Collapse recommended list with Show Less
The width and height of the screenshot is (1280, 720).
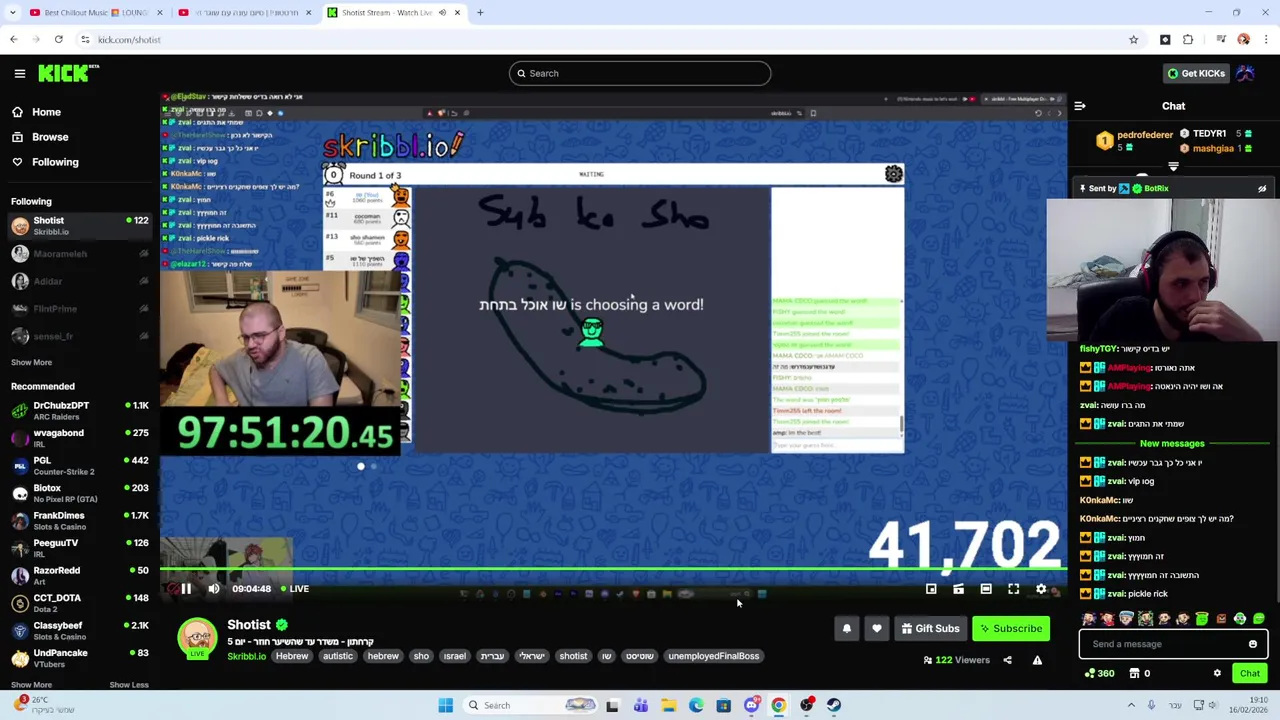click(128, 685)
